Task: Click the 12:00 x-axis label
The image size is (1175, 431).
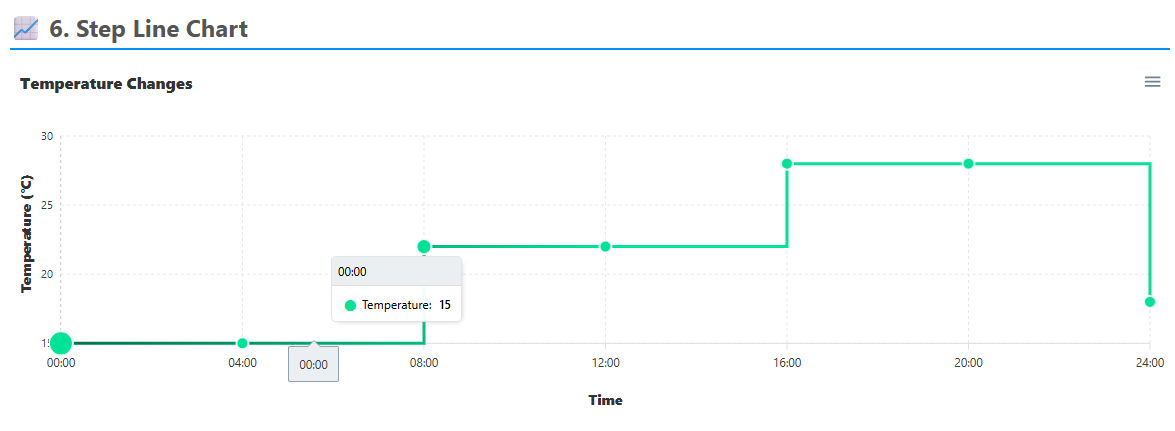Action: [605, 363]
